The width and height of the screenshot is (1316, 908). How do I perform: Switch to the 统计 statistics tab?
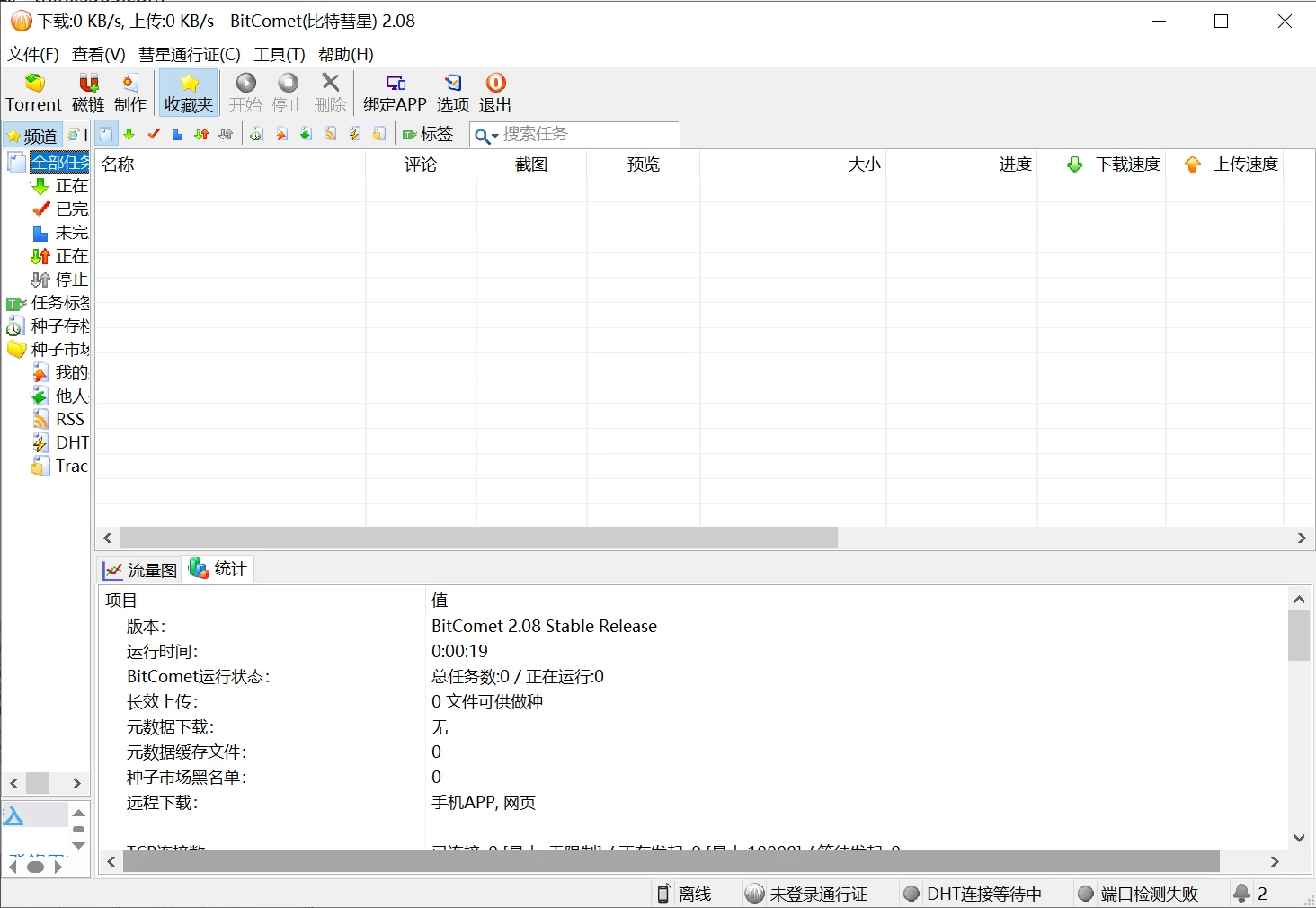pos(218,569)
